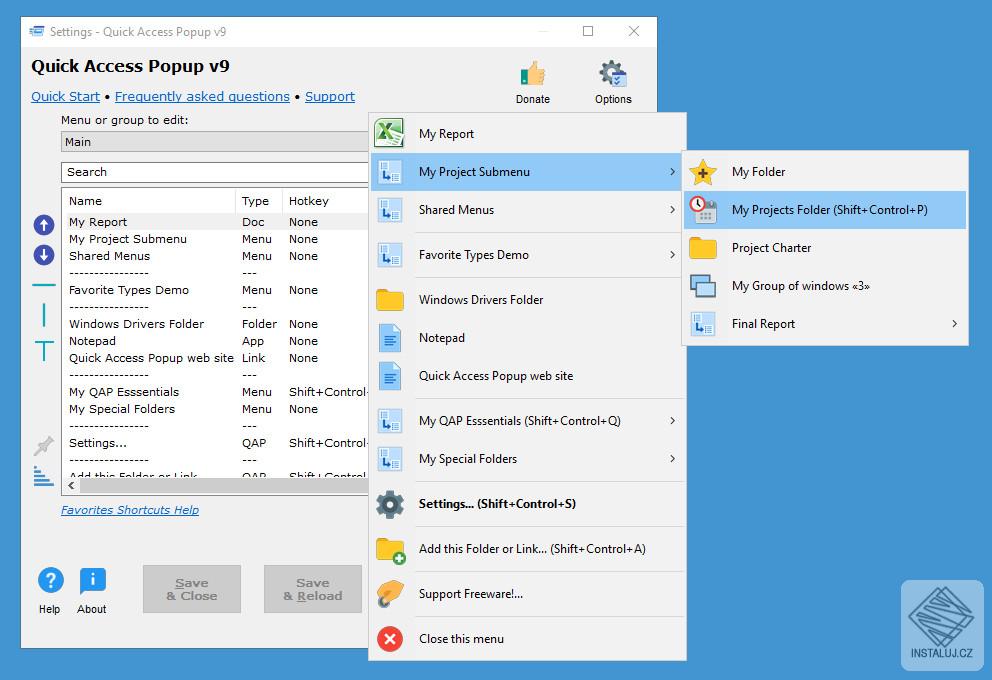Screen dimensions: 992x680
Task: Expand My QAP Esssentials submenu arrow
Action: (x=672, y=421)
